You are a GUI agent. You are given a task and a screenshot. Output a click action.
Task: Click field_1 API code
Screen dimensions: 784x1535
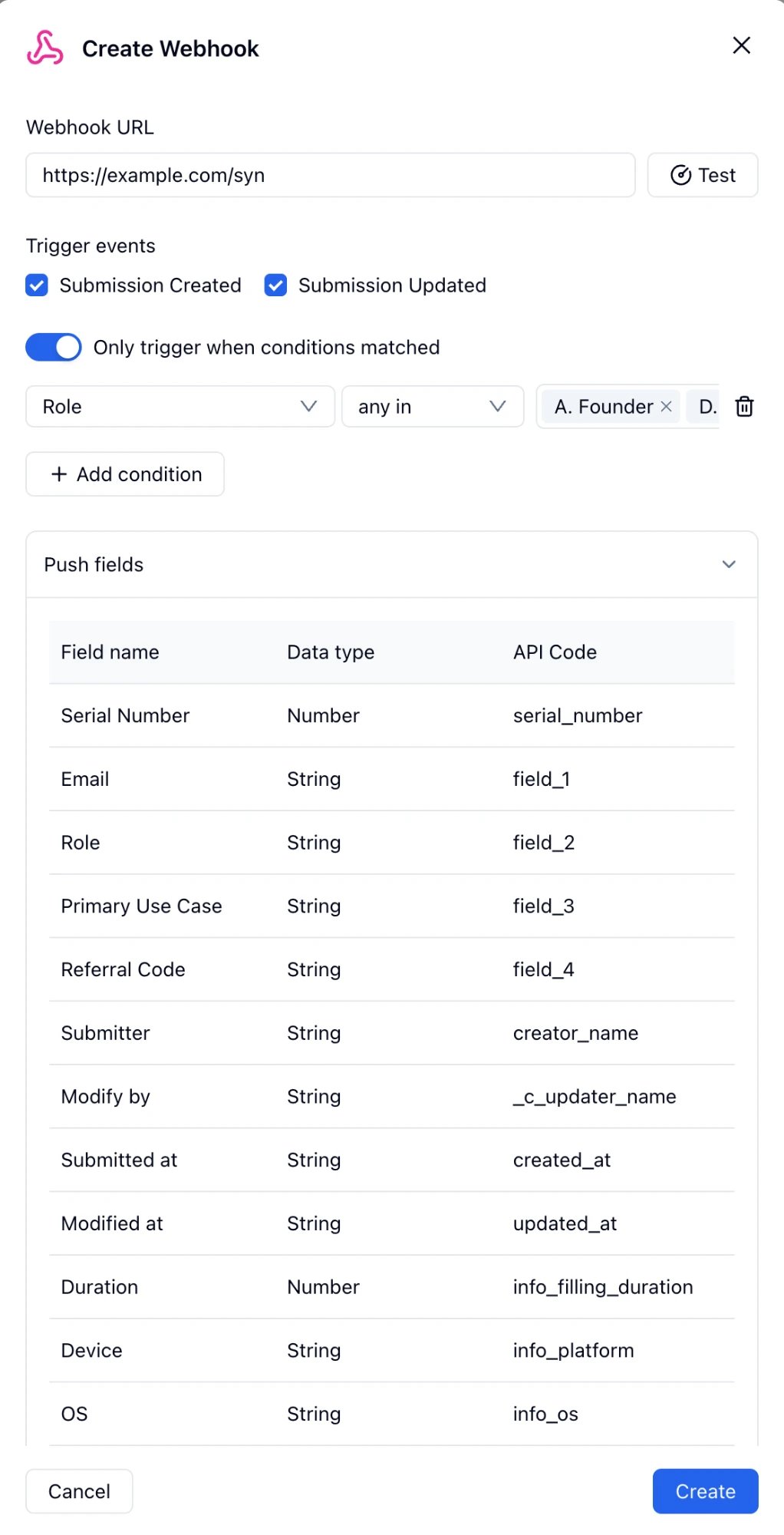click(x=542, y=779)
